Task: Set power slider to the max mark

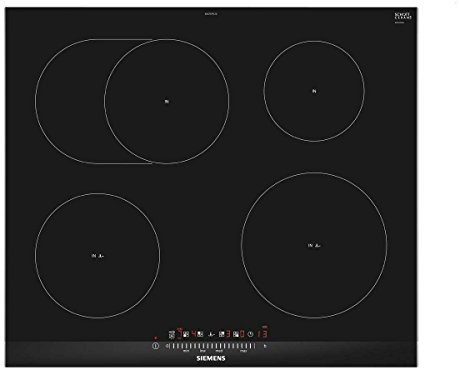Action: [x=243, y=351]
